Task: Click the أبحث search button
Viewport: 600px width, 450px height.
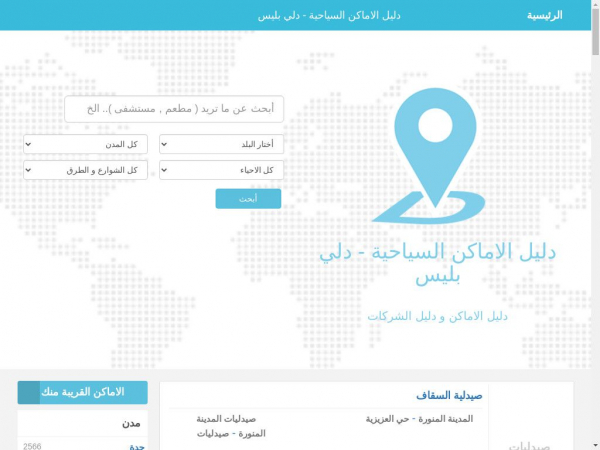Action: (248, 199)
